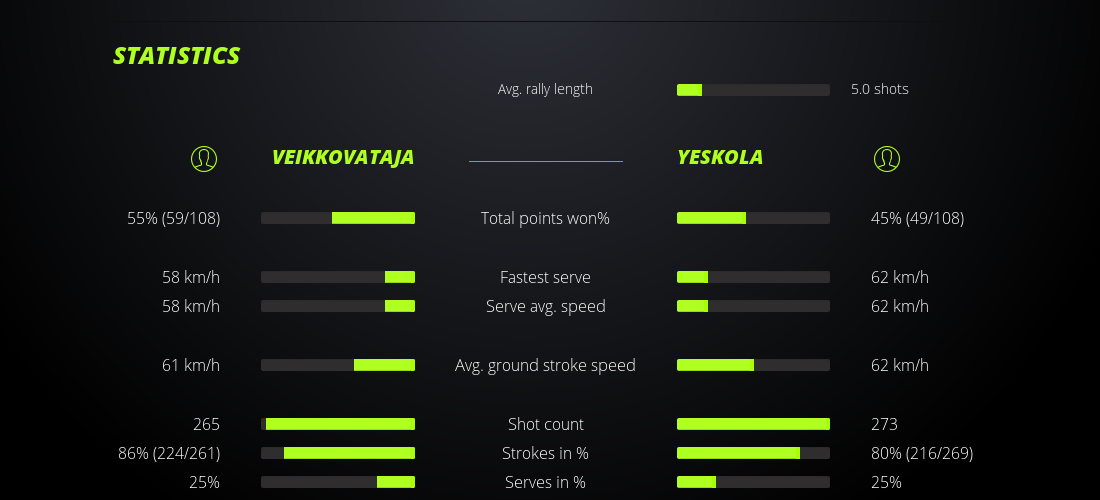Viewport: 1100px width, 500px height.
Task: Click Yeskola's player profile icon
Action: click(887, 158)
